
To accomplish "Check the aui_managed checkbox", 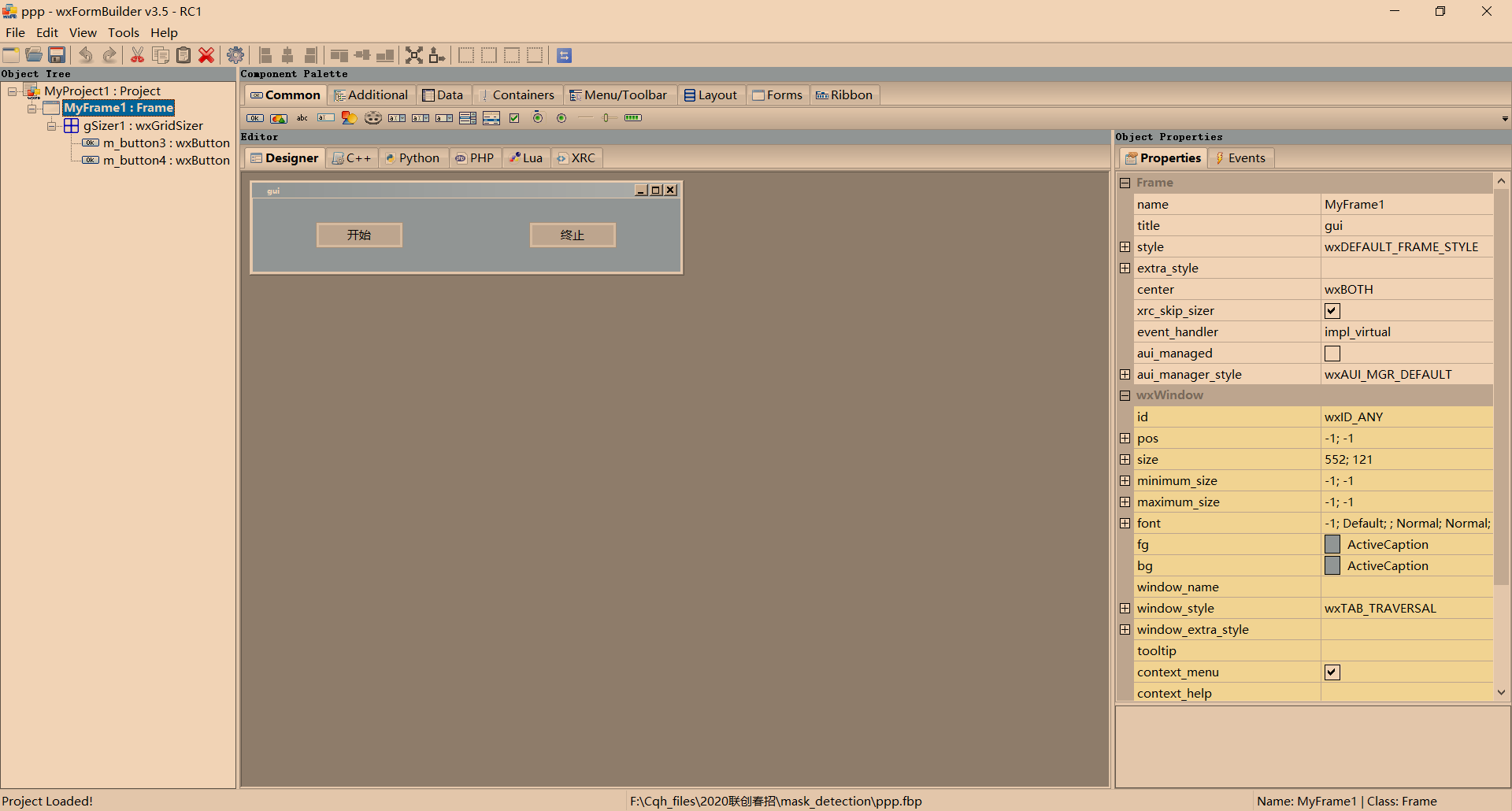I will pyautogui.click(x=1332, y=354).
